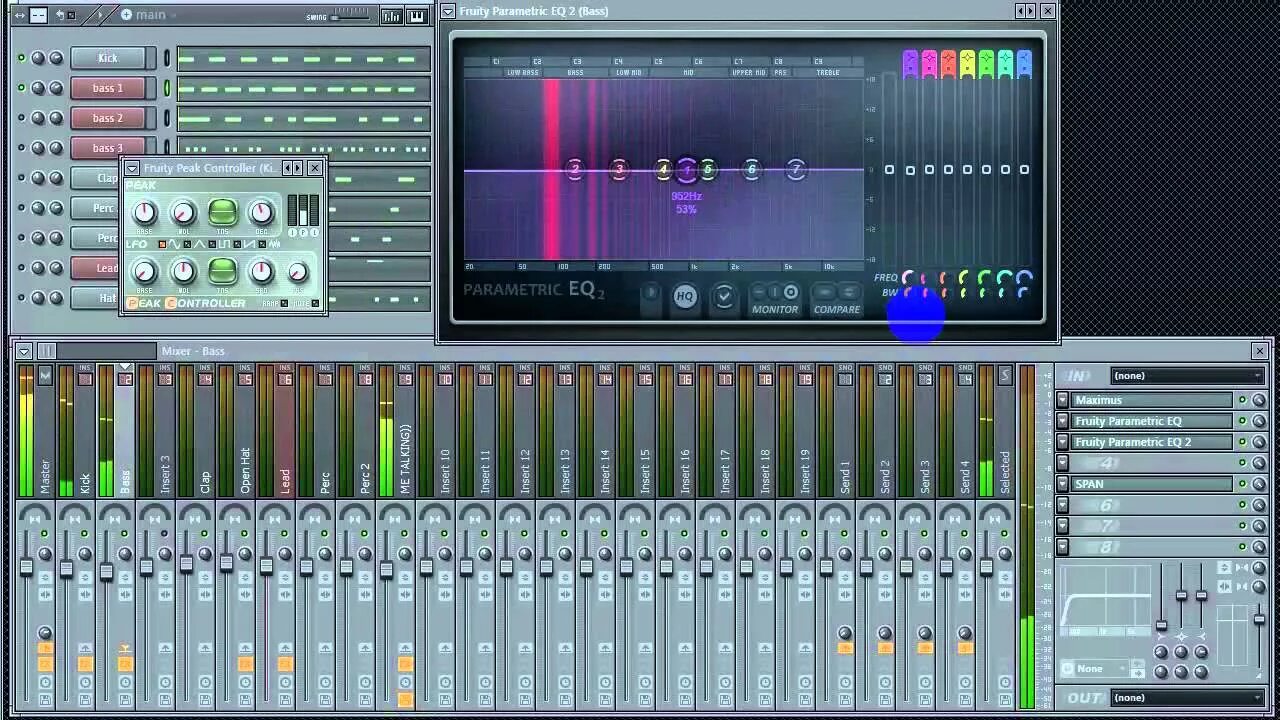
Task: Click the "main" pattern name selector
Action: (x=150, y=15)
